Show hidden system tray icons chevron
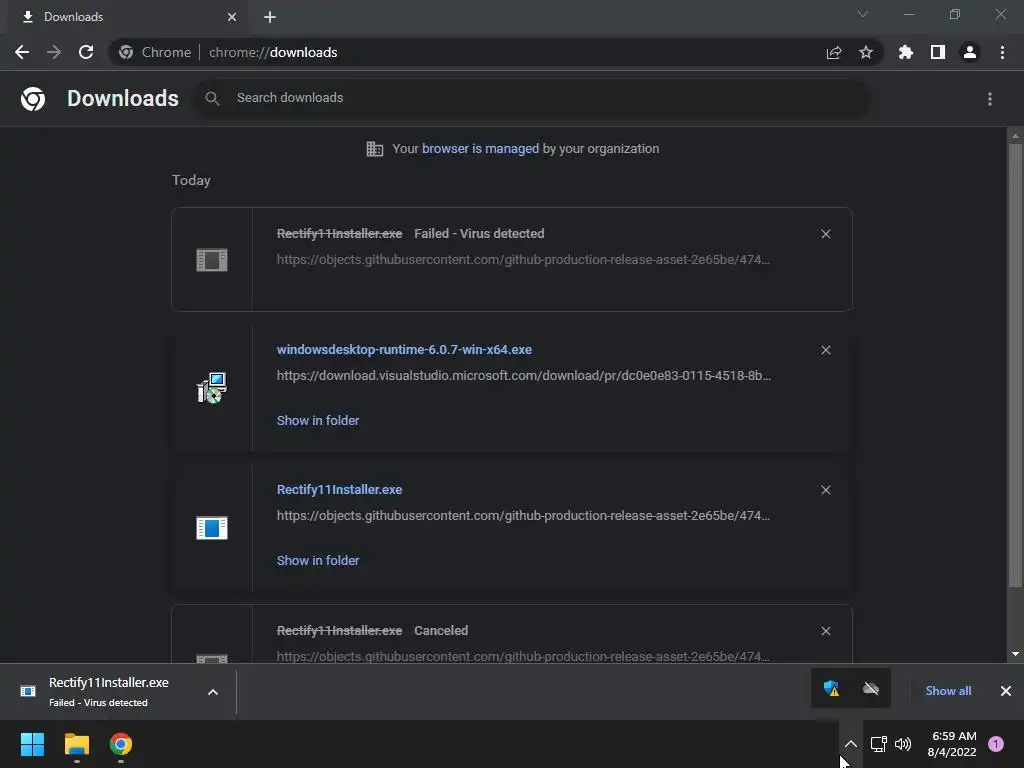Viewport: 1024px width, 768px height. tap(850, 744)
